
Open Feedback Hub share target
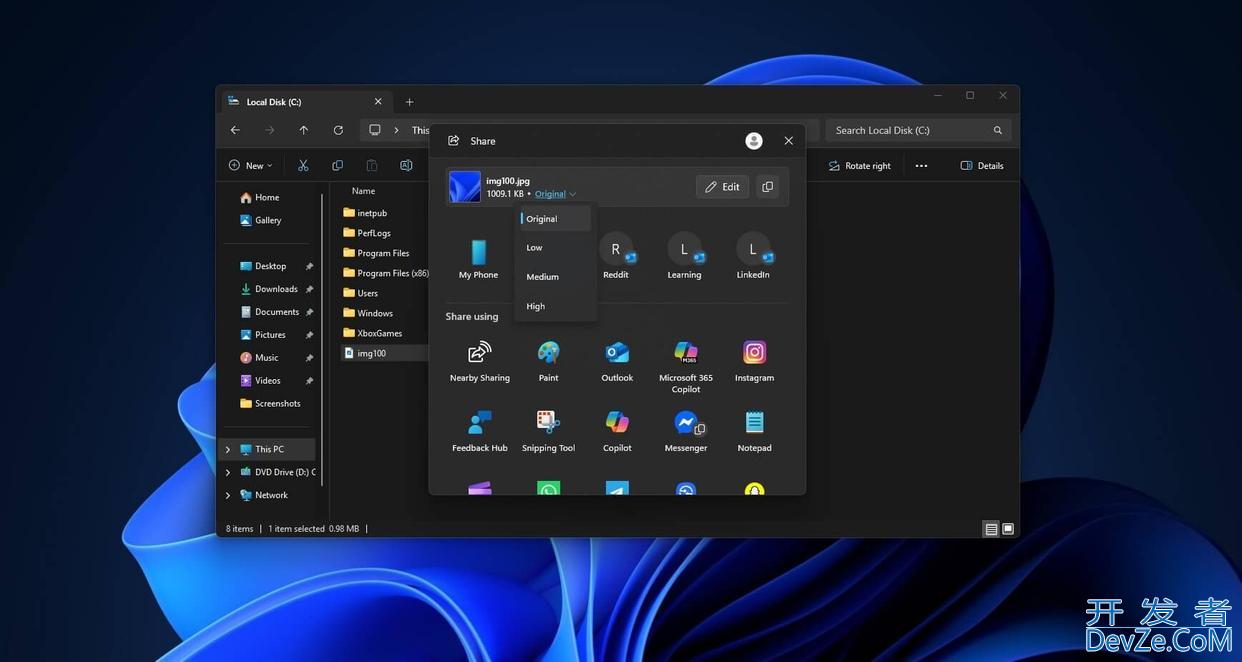point(480,432)
